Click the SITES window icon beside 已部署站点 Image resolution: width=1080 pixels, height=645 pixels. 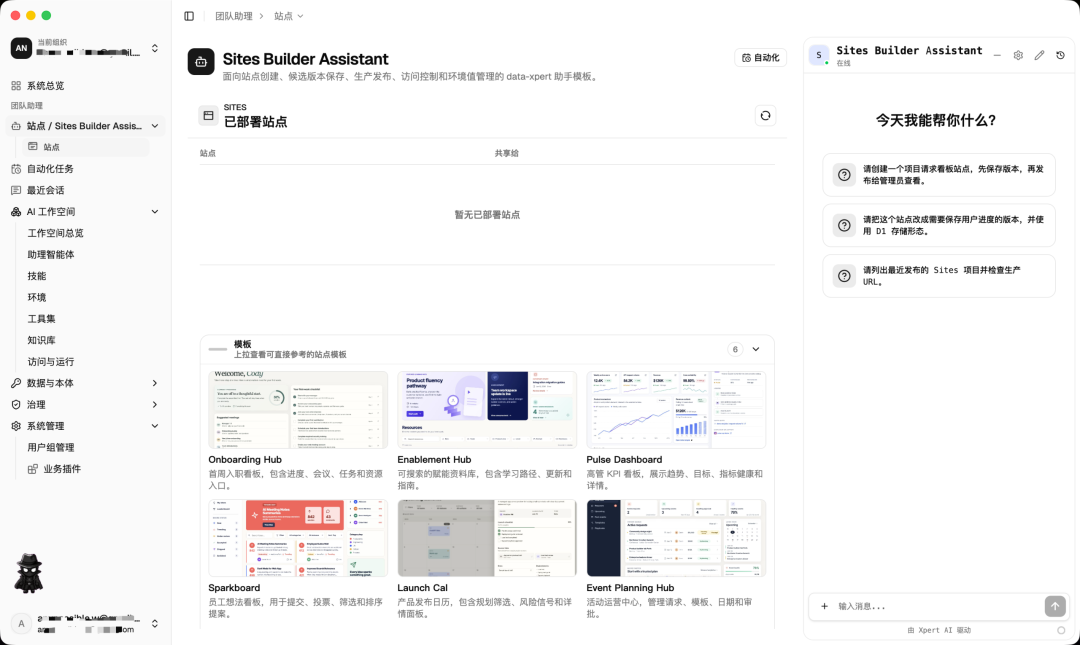tap(208, 116)
